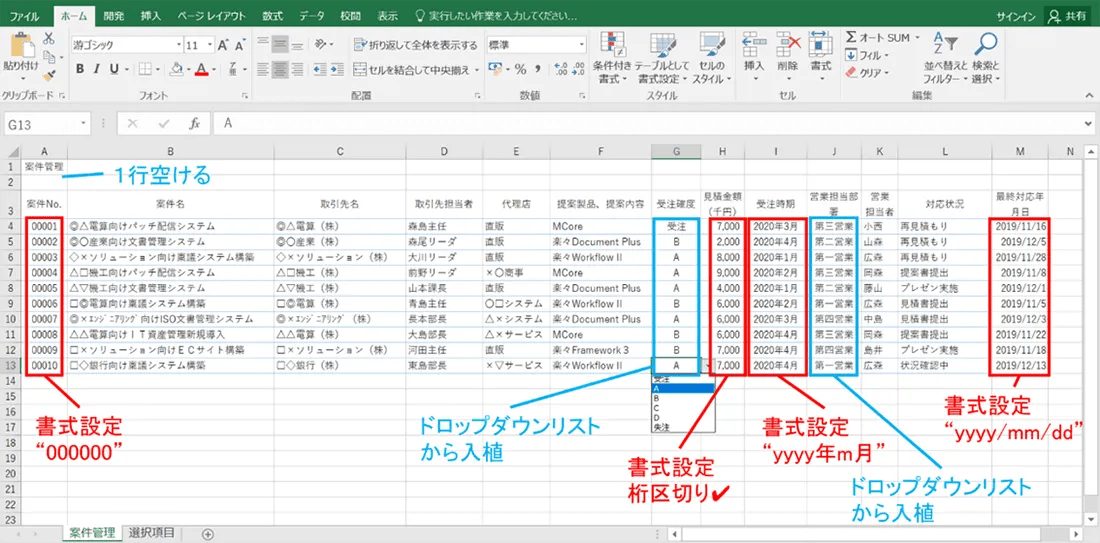The width and height of the screenshot is (1100, 543).
Task: Click the Fill Color paint bucket
Action: coord(177,69)
